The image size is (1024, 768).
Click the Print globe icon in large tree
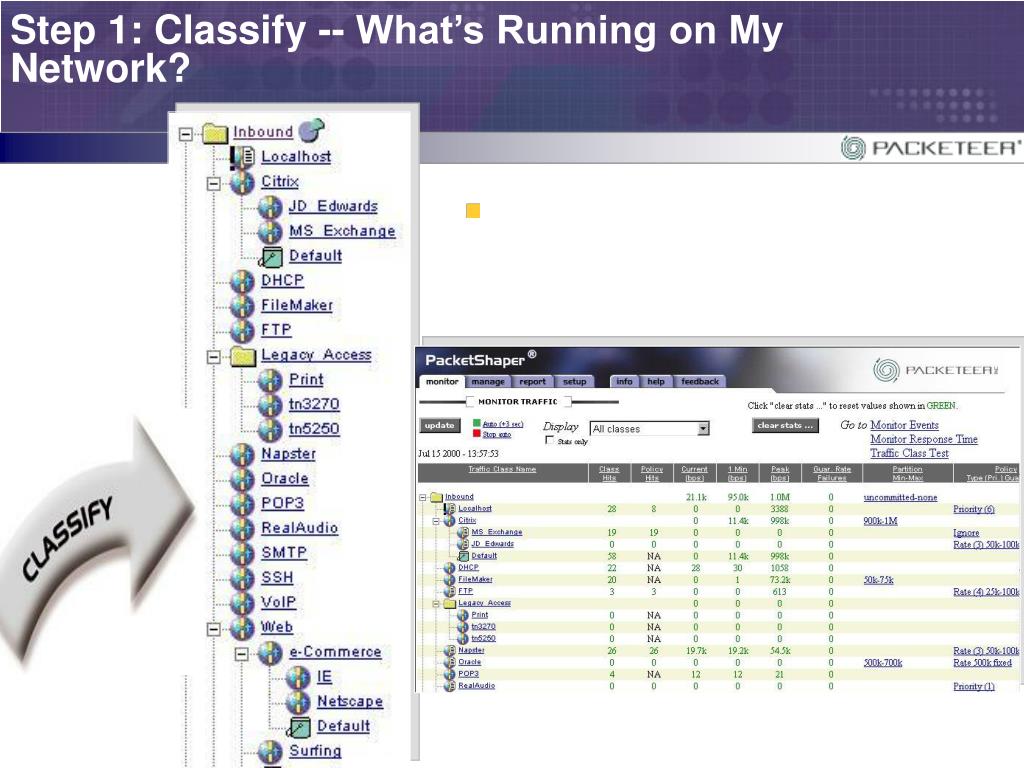pyautogui.click(x=270, y=380)
